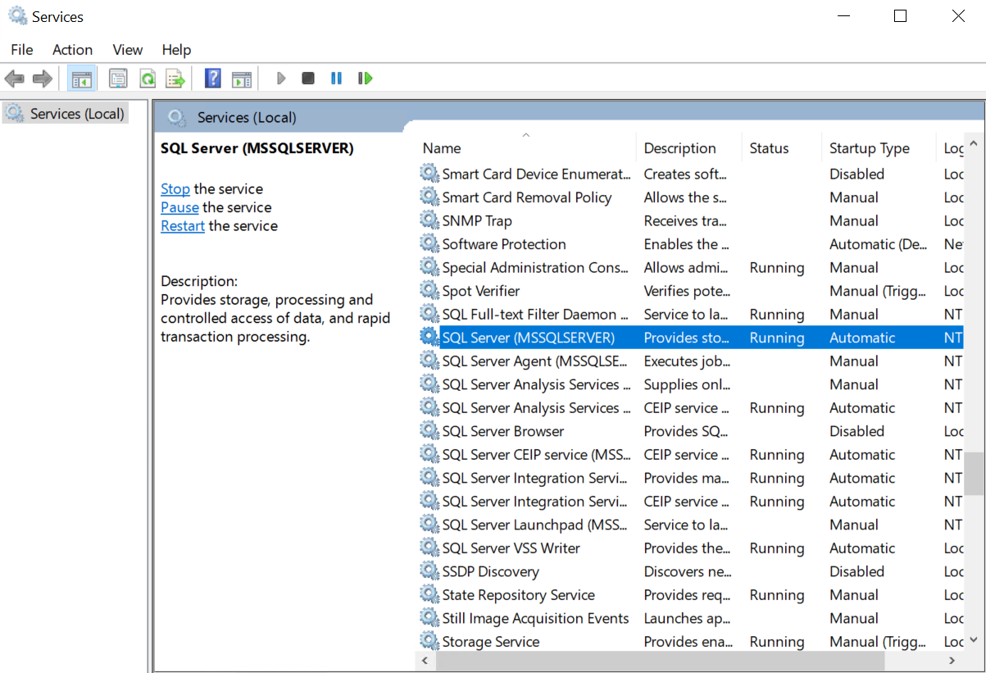987x674 pixels.
Task: Open the File menu
Action: point(22,50)
